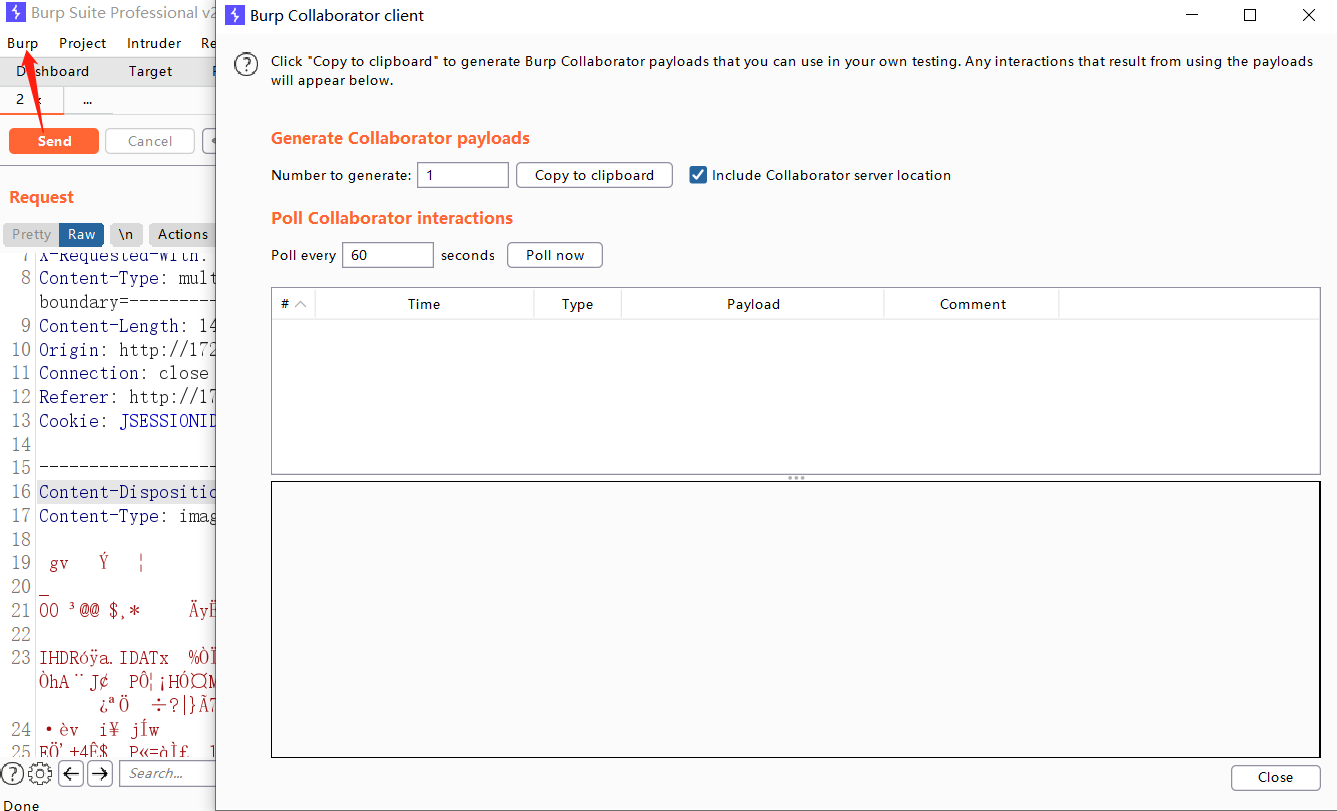Viewport: 1337px width, 811px height.
Task: Click the Time column header
Action: click(x=424, y=304)
